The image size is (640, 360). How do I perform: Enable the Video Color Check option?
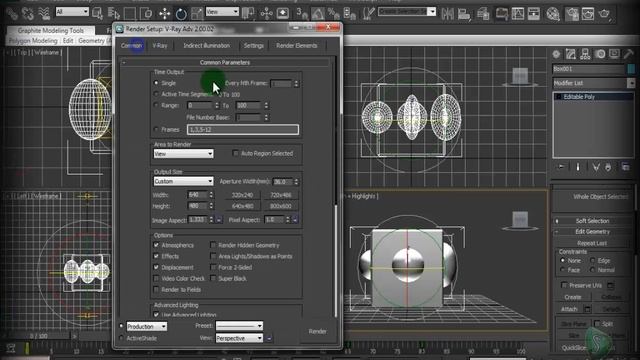(156, 278)
